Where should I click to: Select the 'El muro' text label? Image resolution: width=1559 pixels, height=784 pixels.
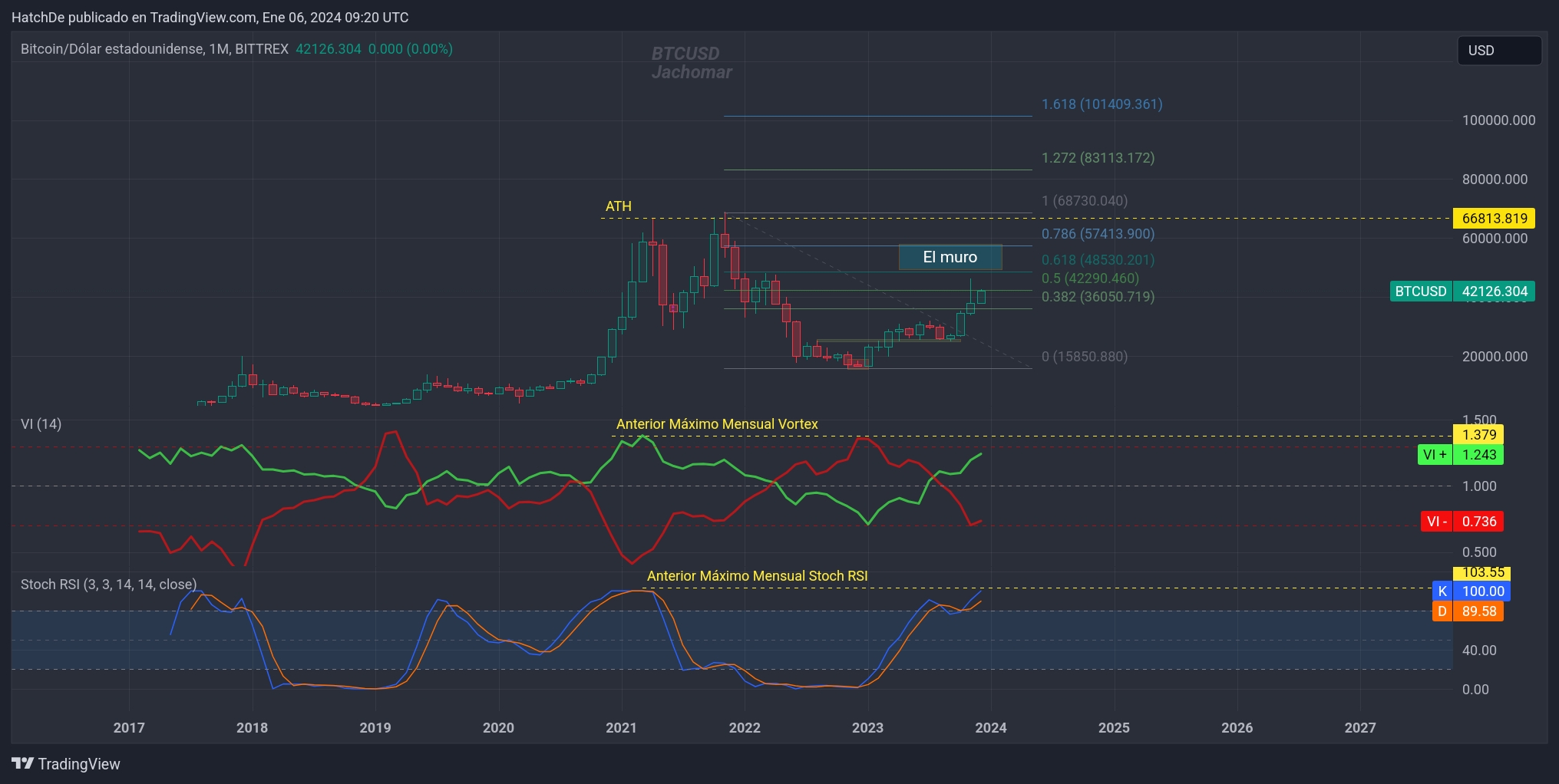tap(950, 257)
